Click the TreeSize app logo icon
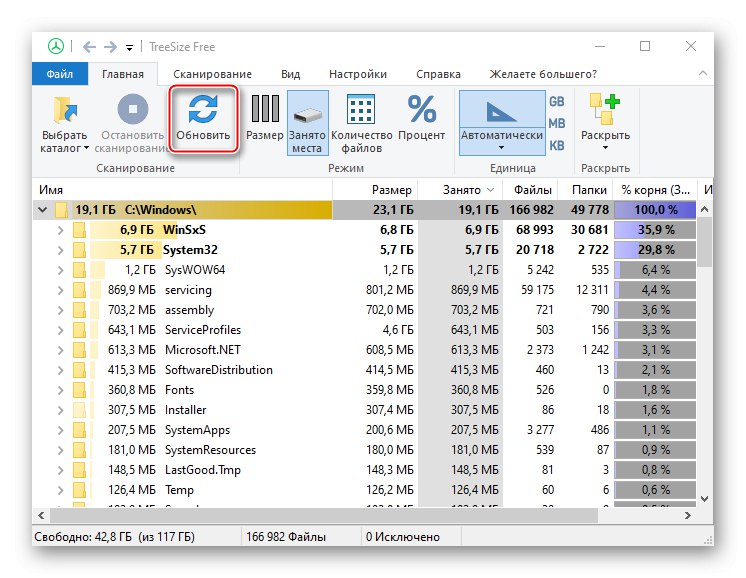 56,47
